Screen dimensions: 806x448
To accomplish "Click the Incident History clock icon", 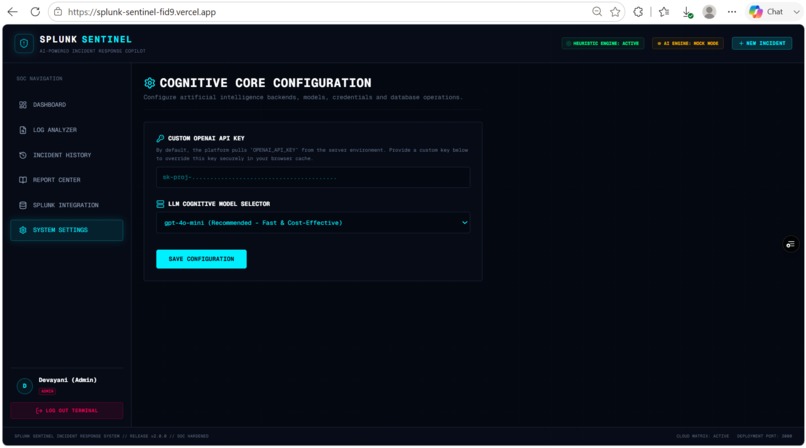I will point(23,155).
